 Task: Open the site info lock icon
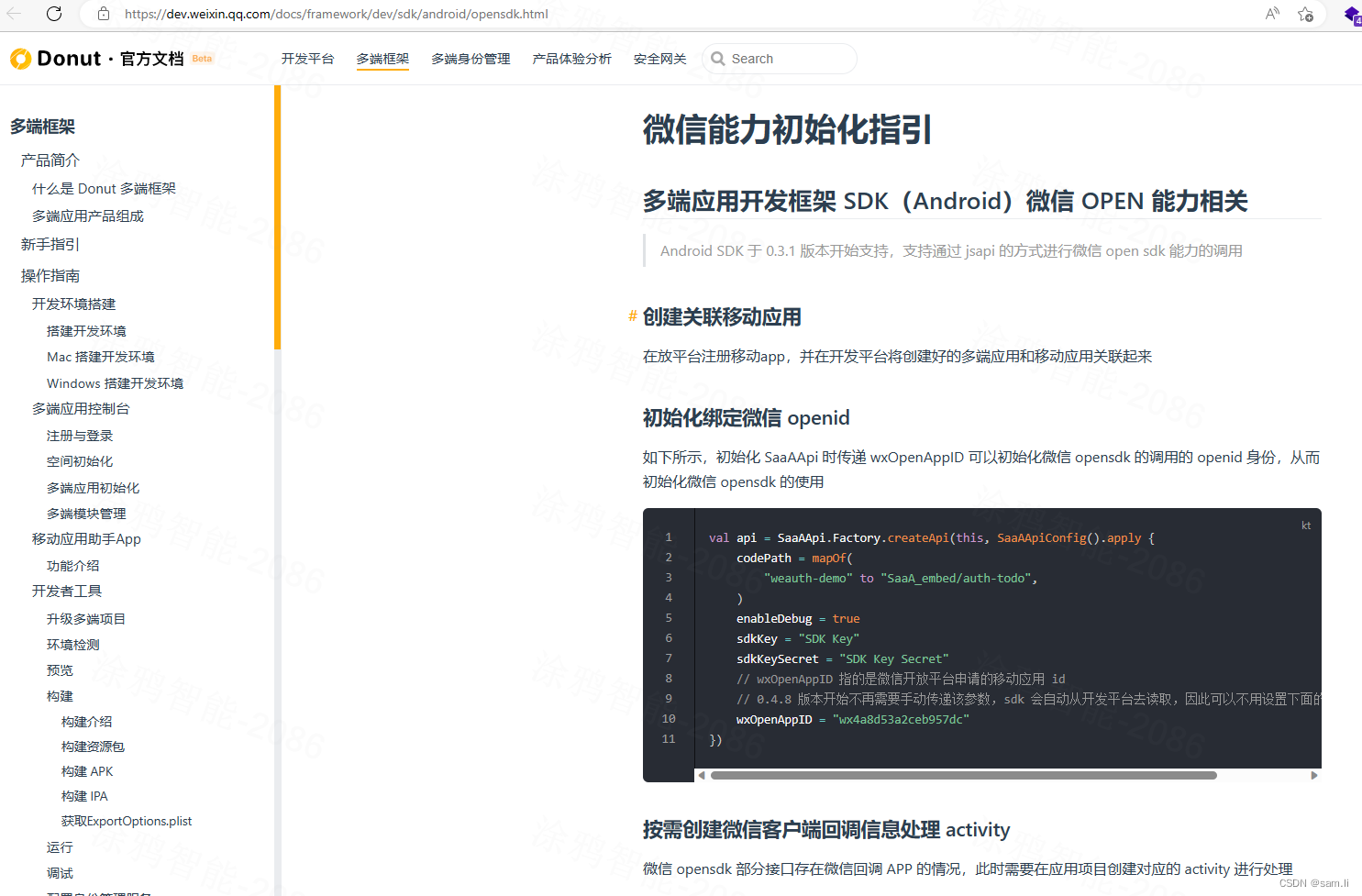(x=104, y=14)
